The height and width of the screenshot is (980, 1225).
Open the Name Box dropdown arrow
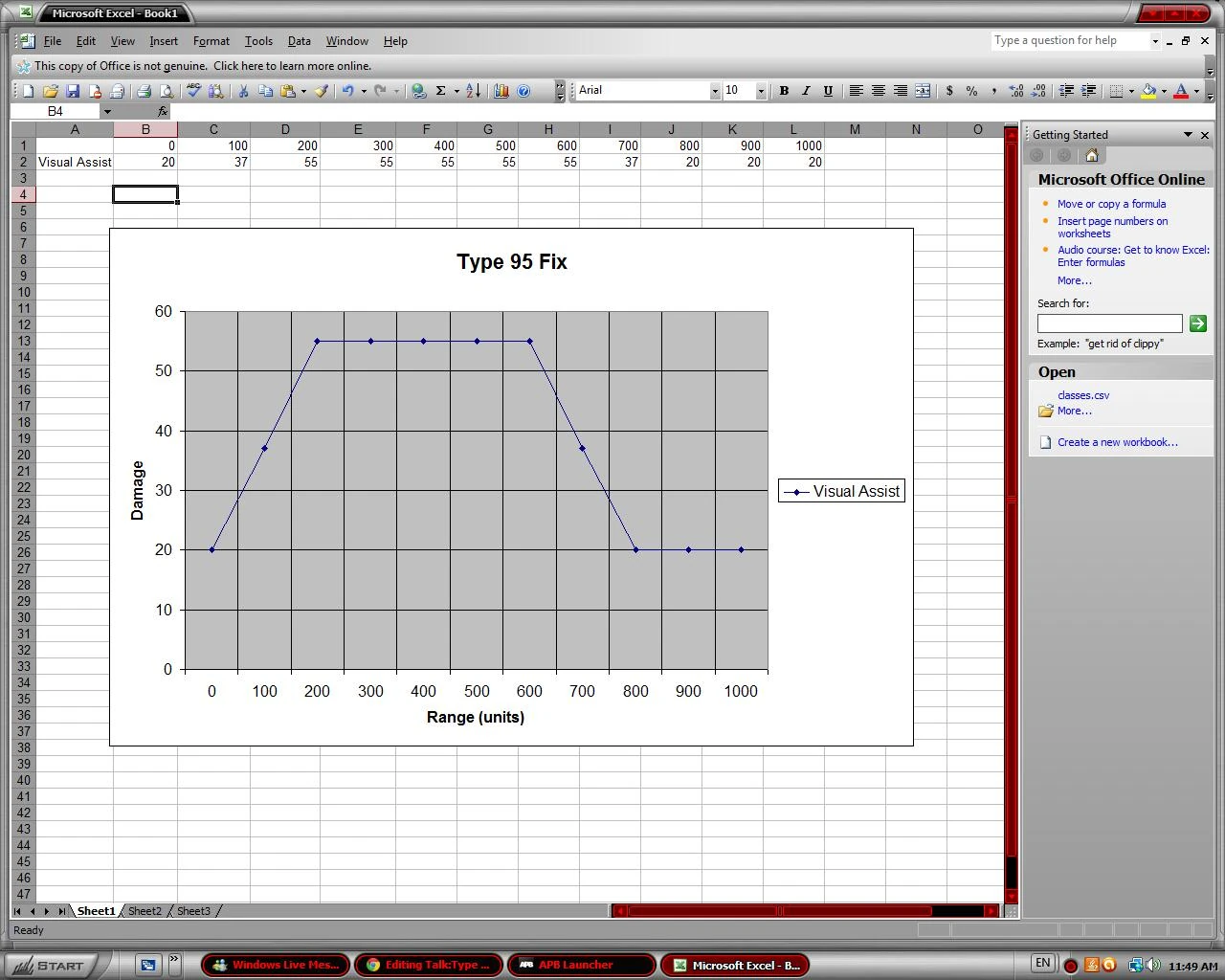coord(107,112)
